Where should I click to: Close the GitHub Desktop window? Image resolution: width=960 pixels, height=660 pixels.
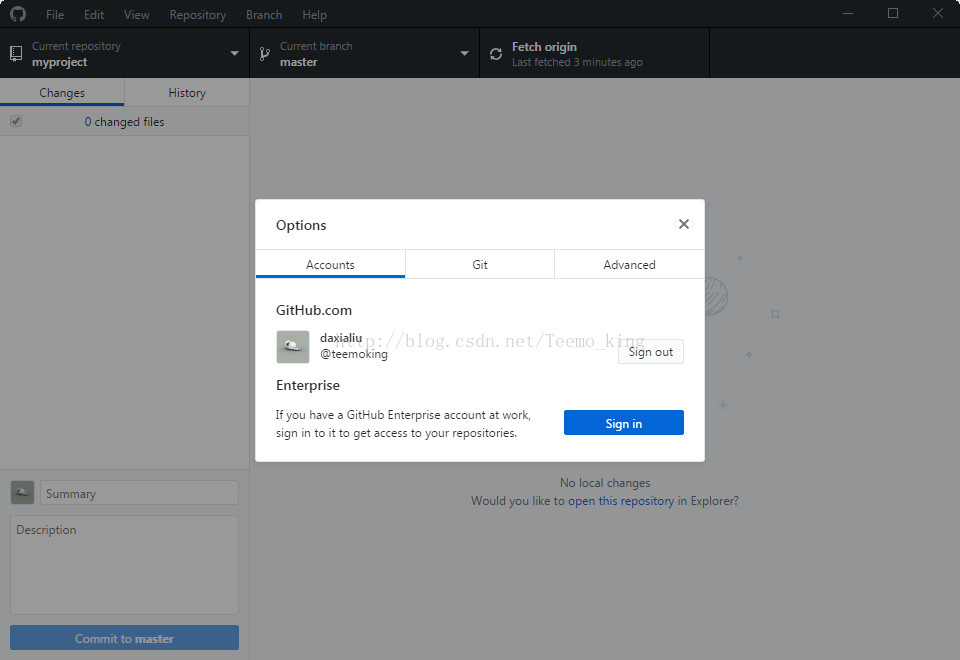[937, 13]
